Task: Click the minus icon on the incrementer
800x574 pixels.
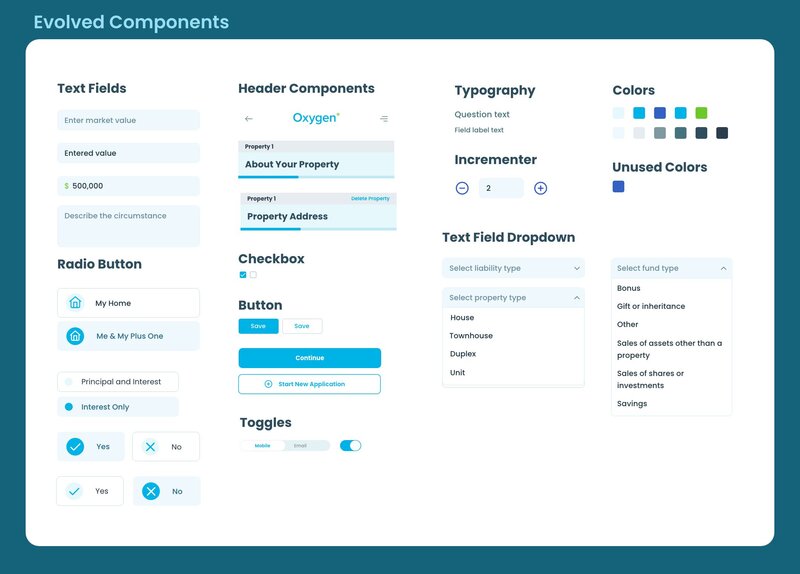Action: [x=462, y=188]
